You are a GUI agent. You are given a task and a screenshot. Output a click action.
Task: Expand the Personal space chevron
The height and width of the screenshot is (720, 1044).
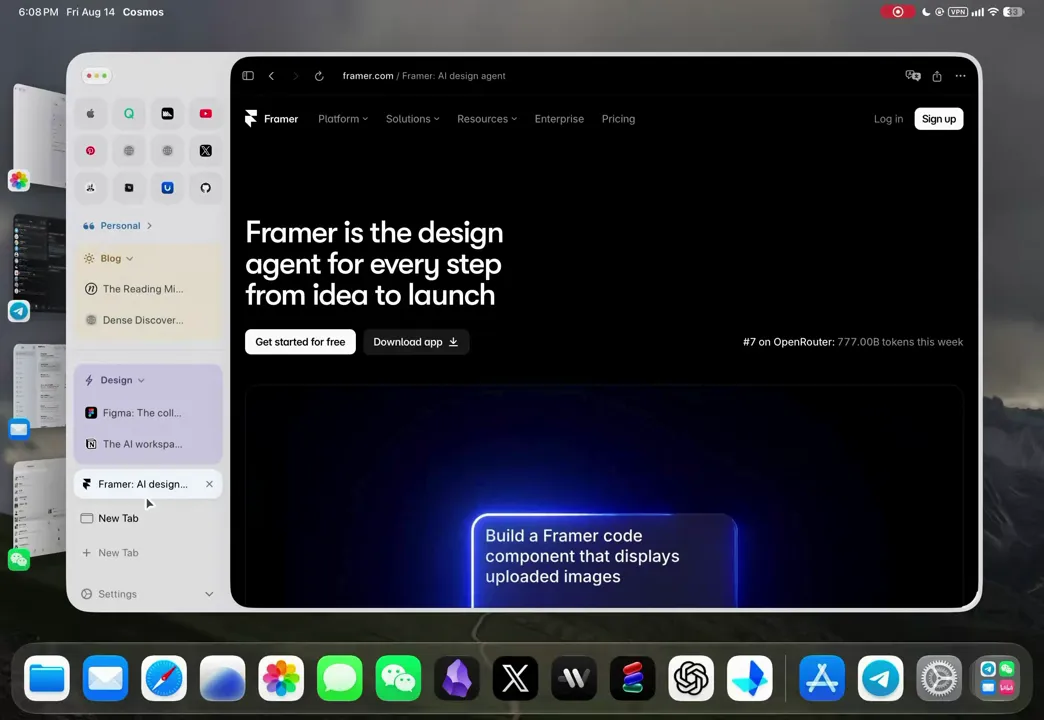149,226
